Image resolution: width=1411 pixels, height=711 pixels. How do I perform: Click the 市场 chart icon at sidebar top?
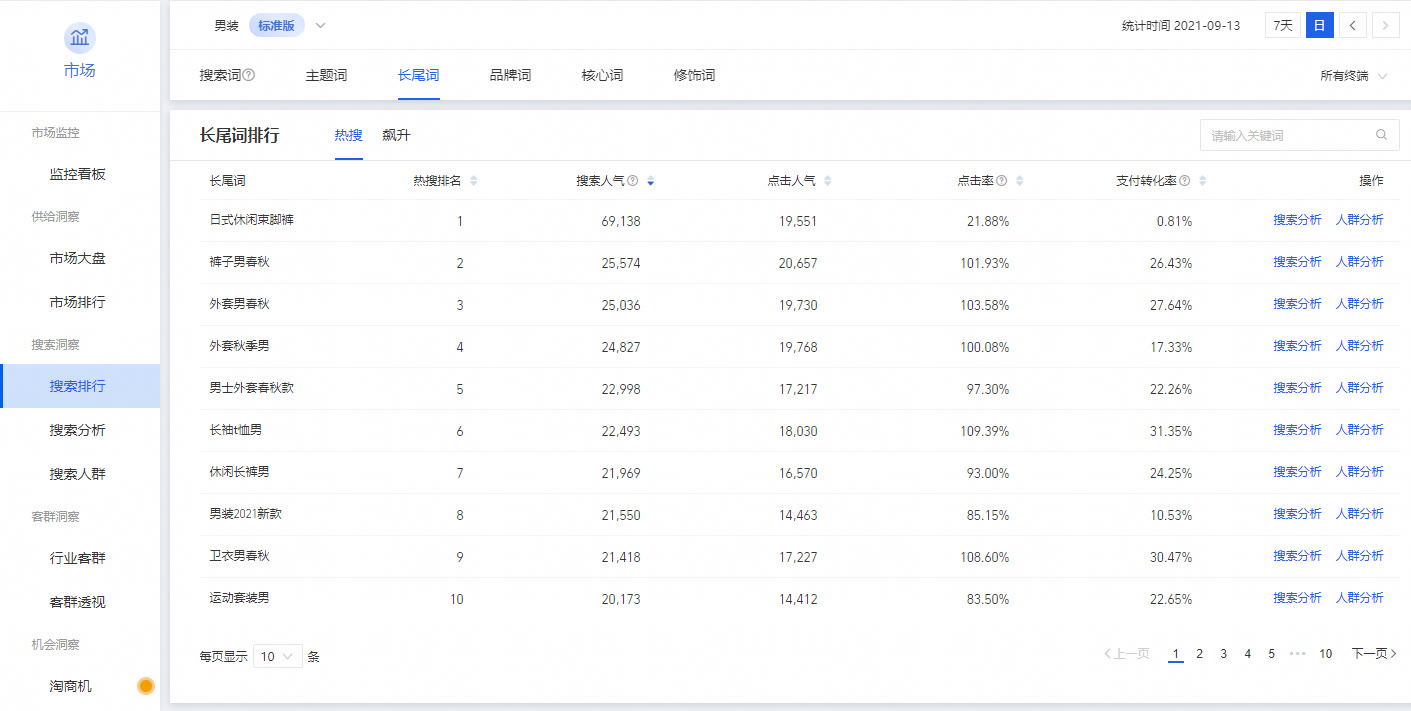(x=79, y=38)
